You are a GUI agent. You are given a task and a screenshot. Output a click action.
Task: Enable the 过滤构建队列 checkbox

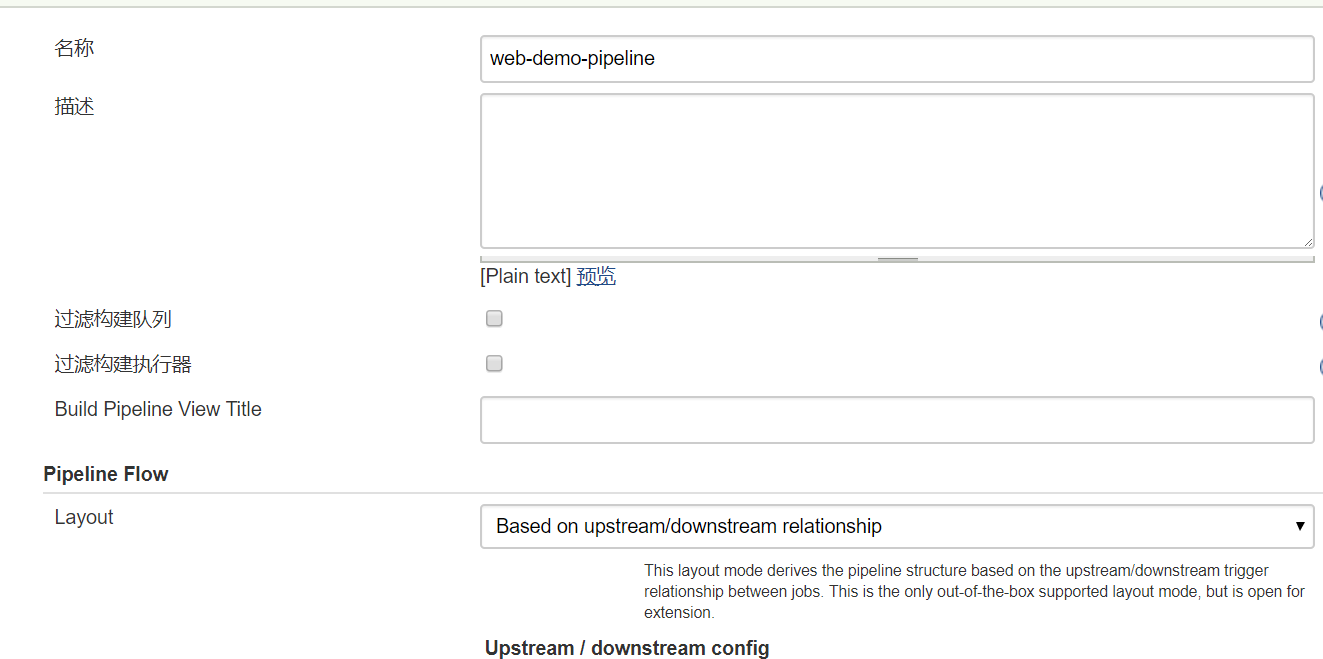pos(494,319)
